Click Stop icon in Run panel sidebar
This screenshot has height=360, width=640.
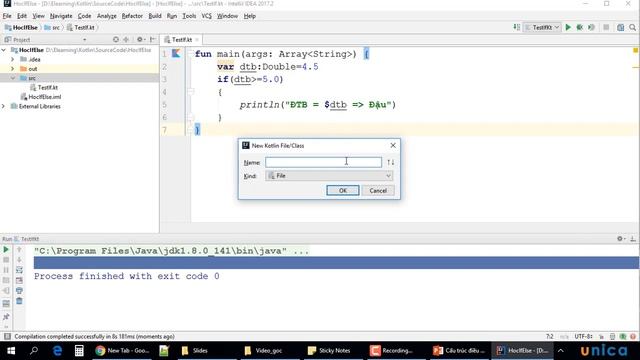(x=6, y=260)
